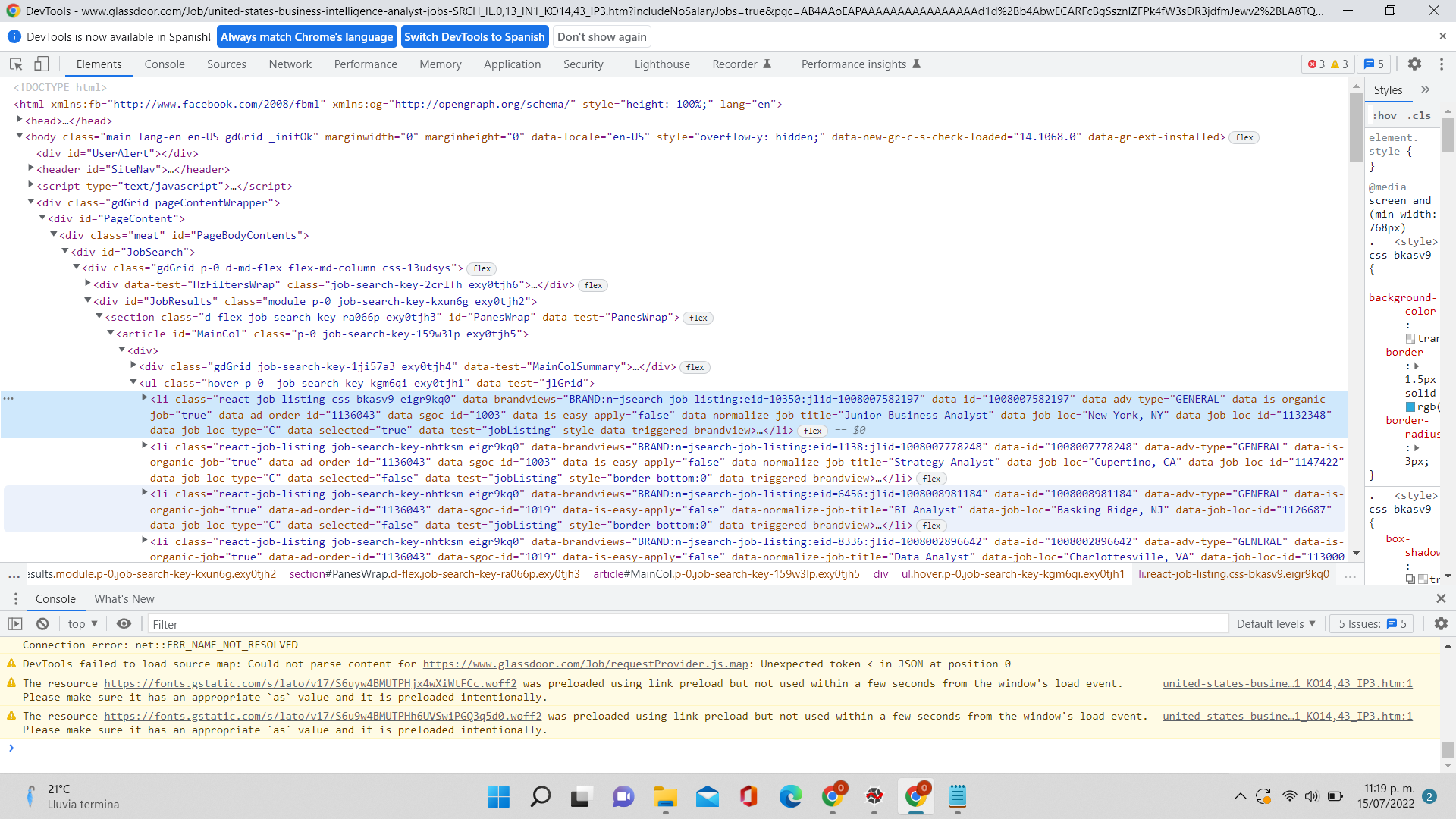Toggle the device toolbar icon
The height and width of the screenshot is (819, 1456).
tap(42, 64)
